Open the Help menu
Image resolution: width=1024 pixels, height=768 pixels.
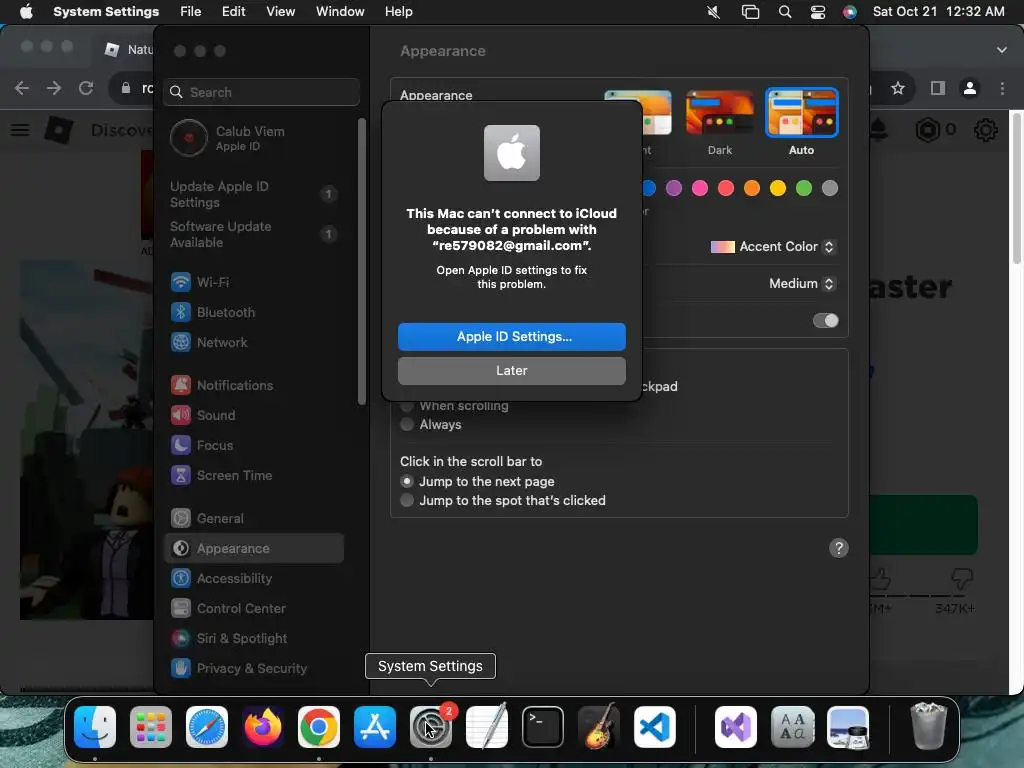pos(398,12)
